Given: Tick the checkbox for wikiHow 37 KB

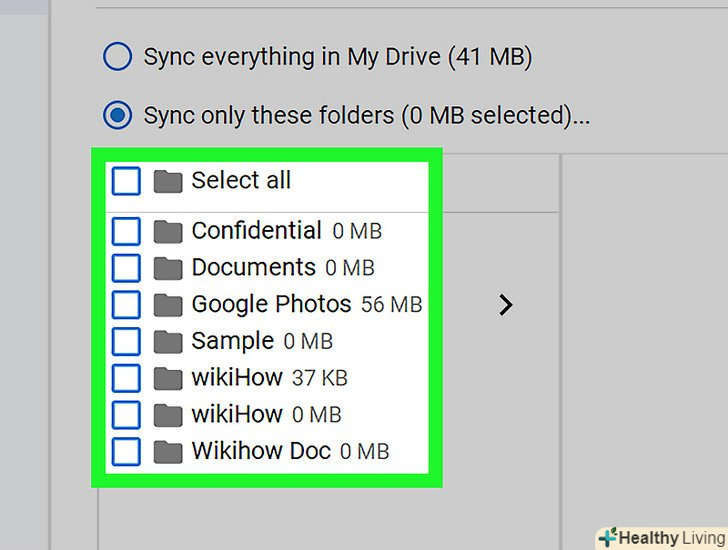Looking at the screenshot, I should [126, 378].
